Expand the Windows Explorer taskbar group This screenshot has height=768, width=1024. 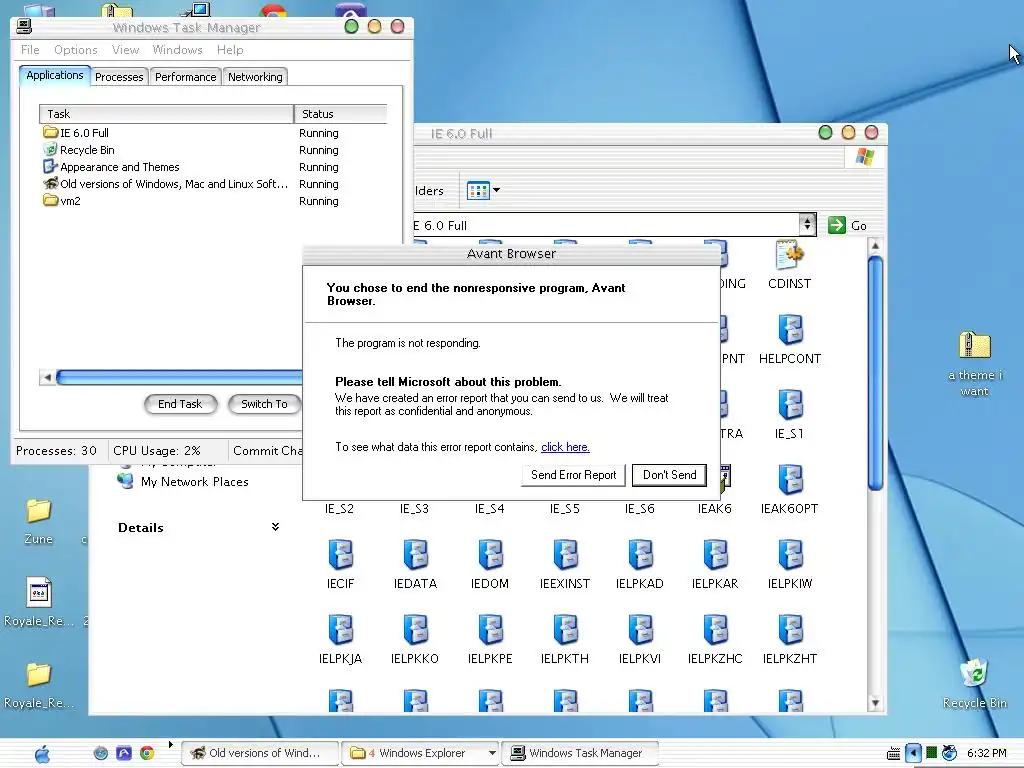492,753
